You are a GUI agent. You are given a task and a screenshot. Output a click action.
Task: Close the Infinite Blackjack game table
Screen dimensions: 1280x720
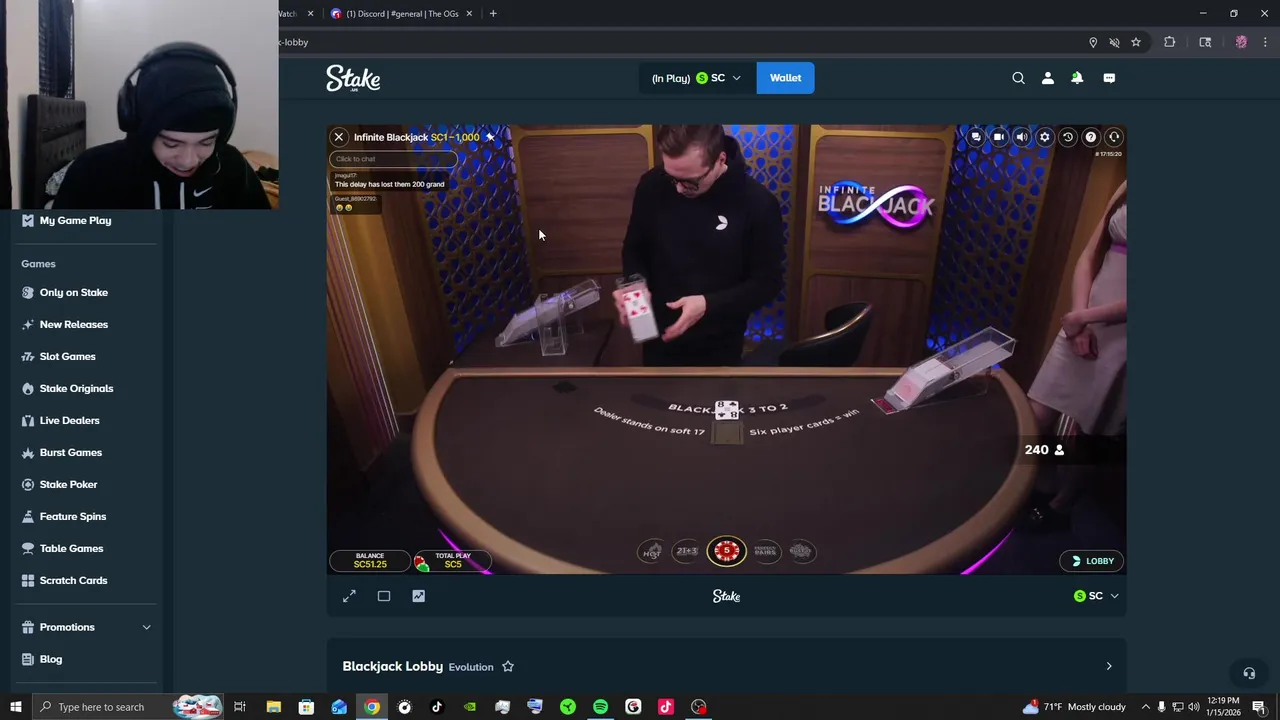(x=339, y=137)
